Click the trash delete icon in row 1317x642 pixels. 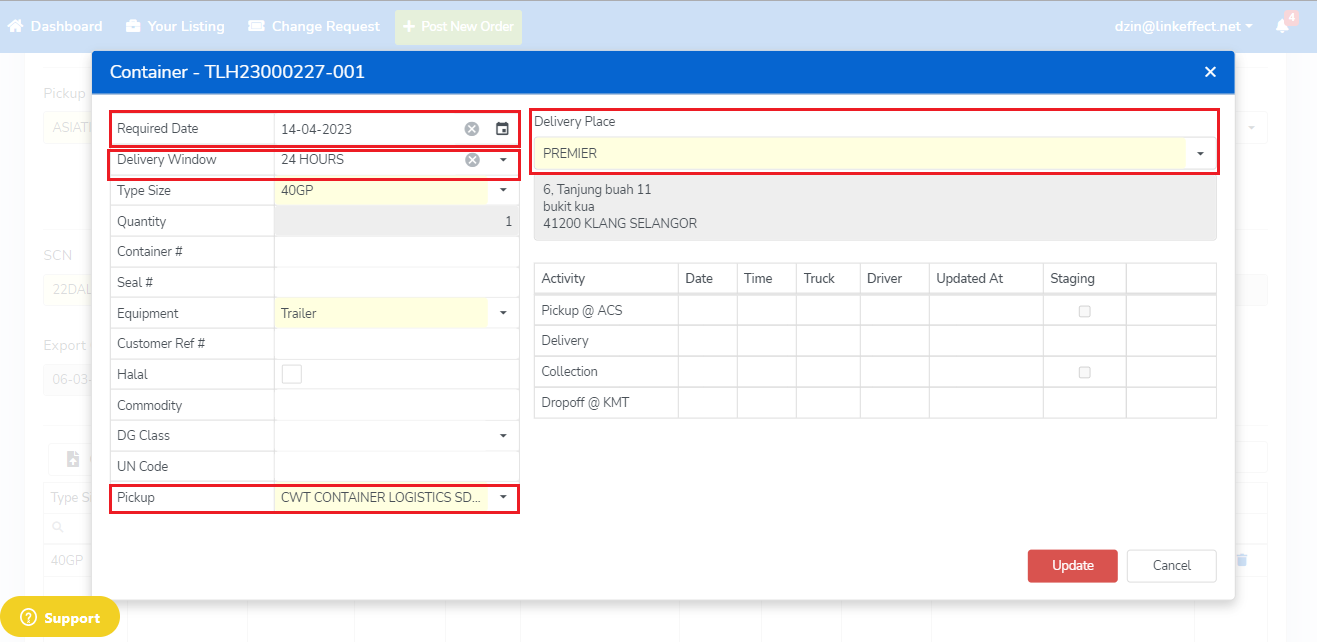1241,560
